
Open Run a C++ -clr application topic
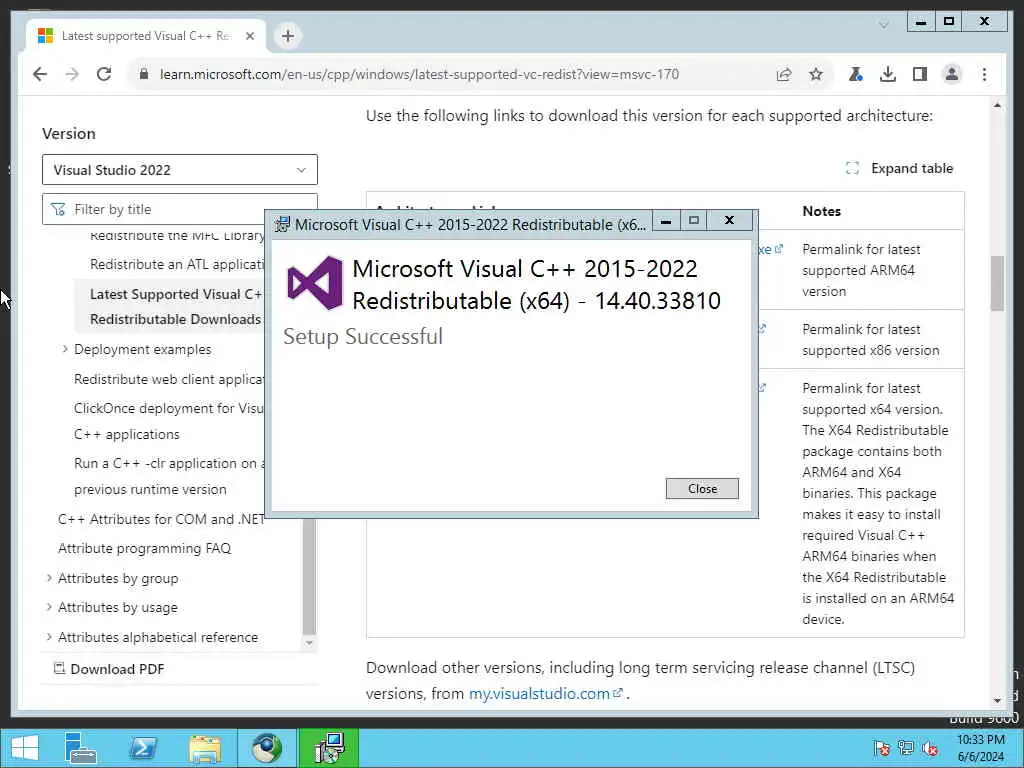[170, 476]
